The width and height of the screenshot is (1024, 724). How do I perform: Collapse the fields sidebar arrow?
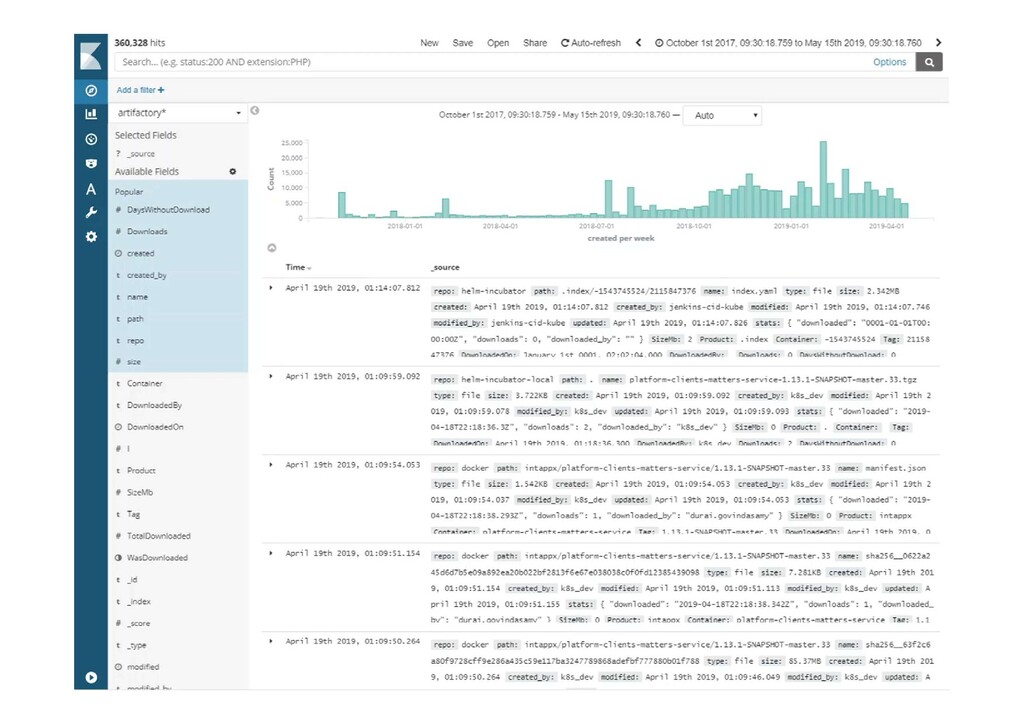click(x=255, y=111)
